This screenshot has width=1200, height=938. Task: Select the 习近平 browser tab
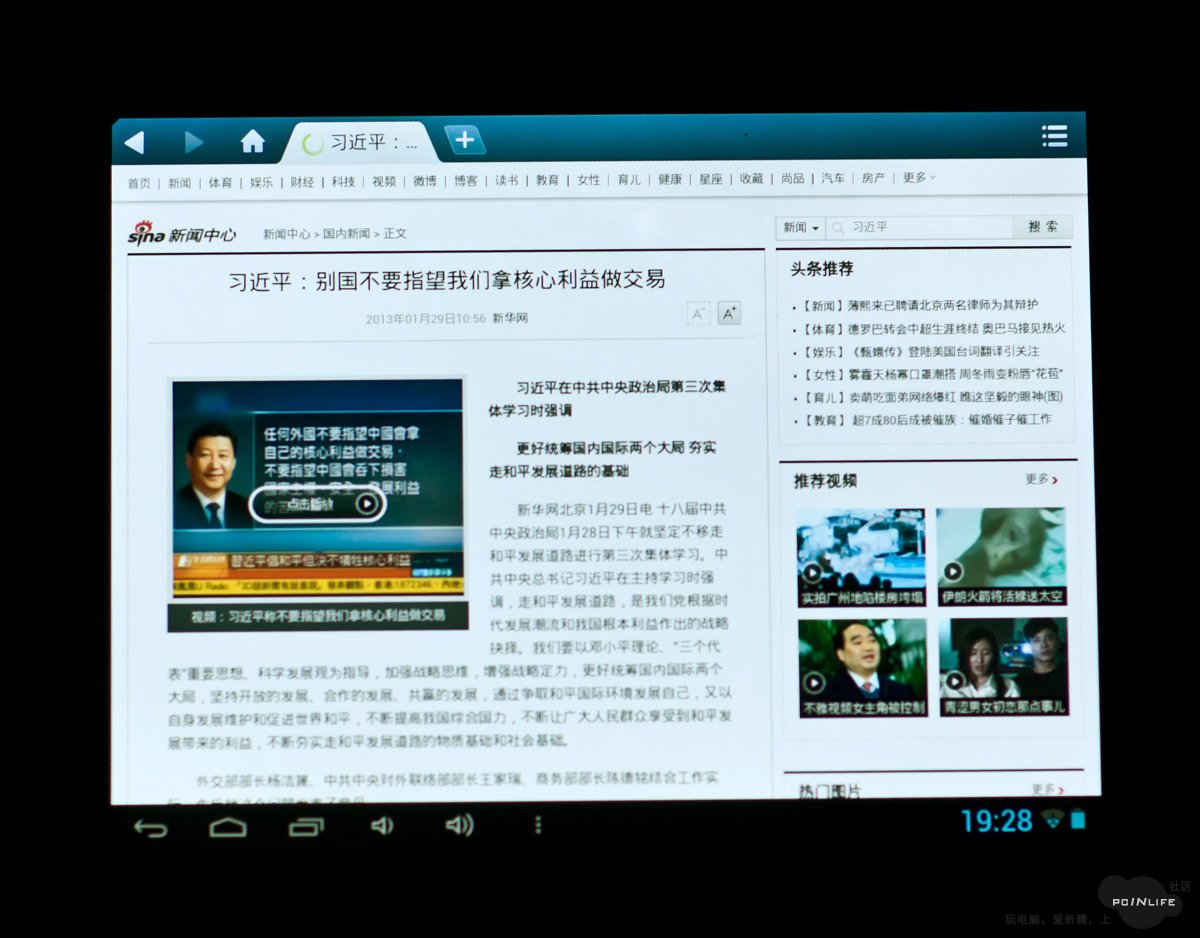362,143
